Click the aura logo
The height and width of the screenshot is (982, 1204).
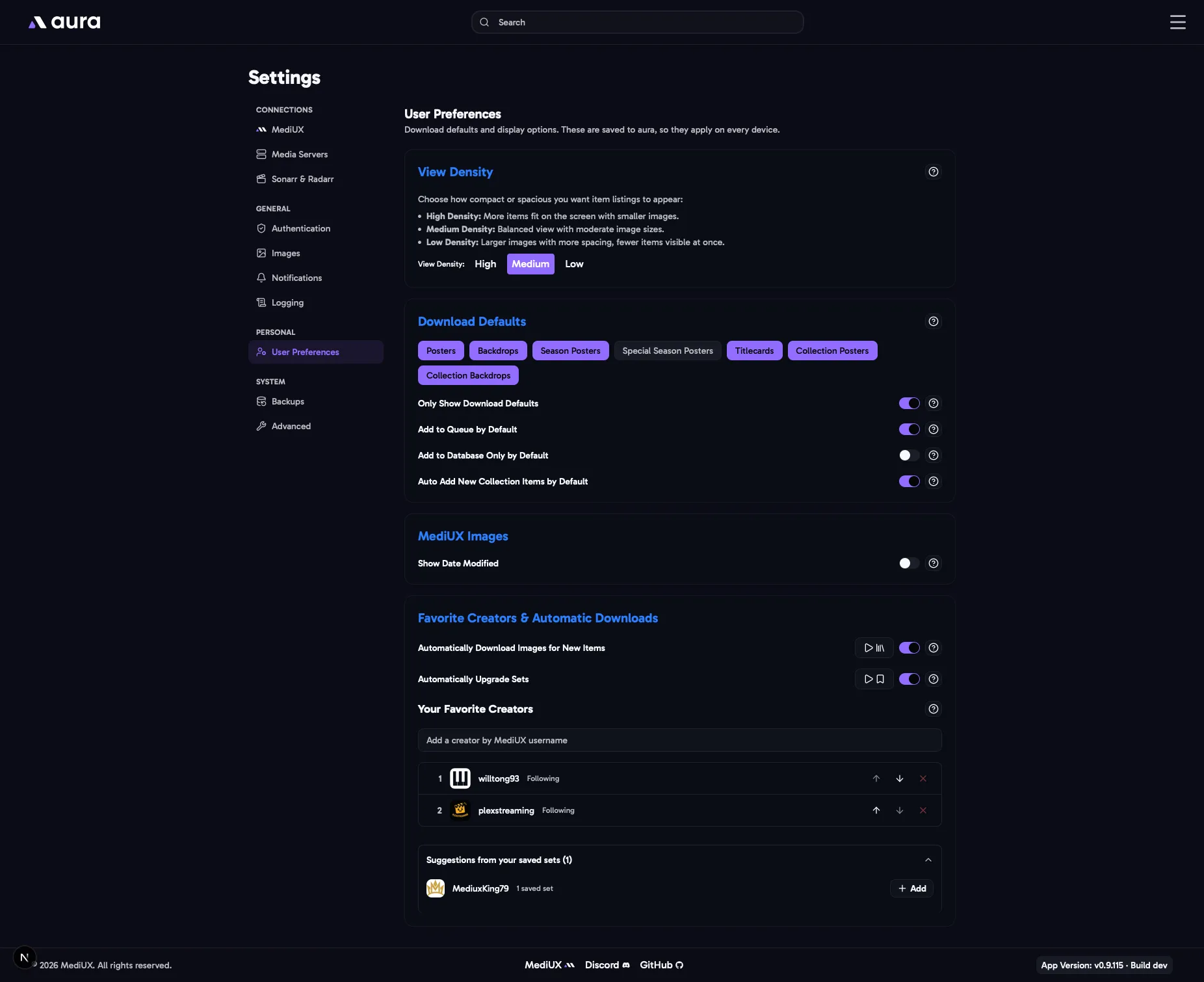pyautogui.click(x=64, y=22)
